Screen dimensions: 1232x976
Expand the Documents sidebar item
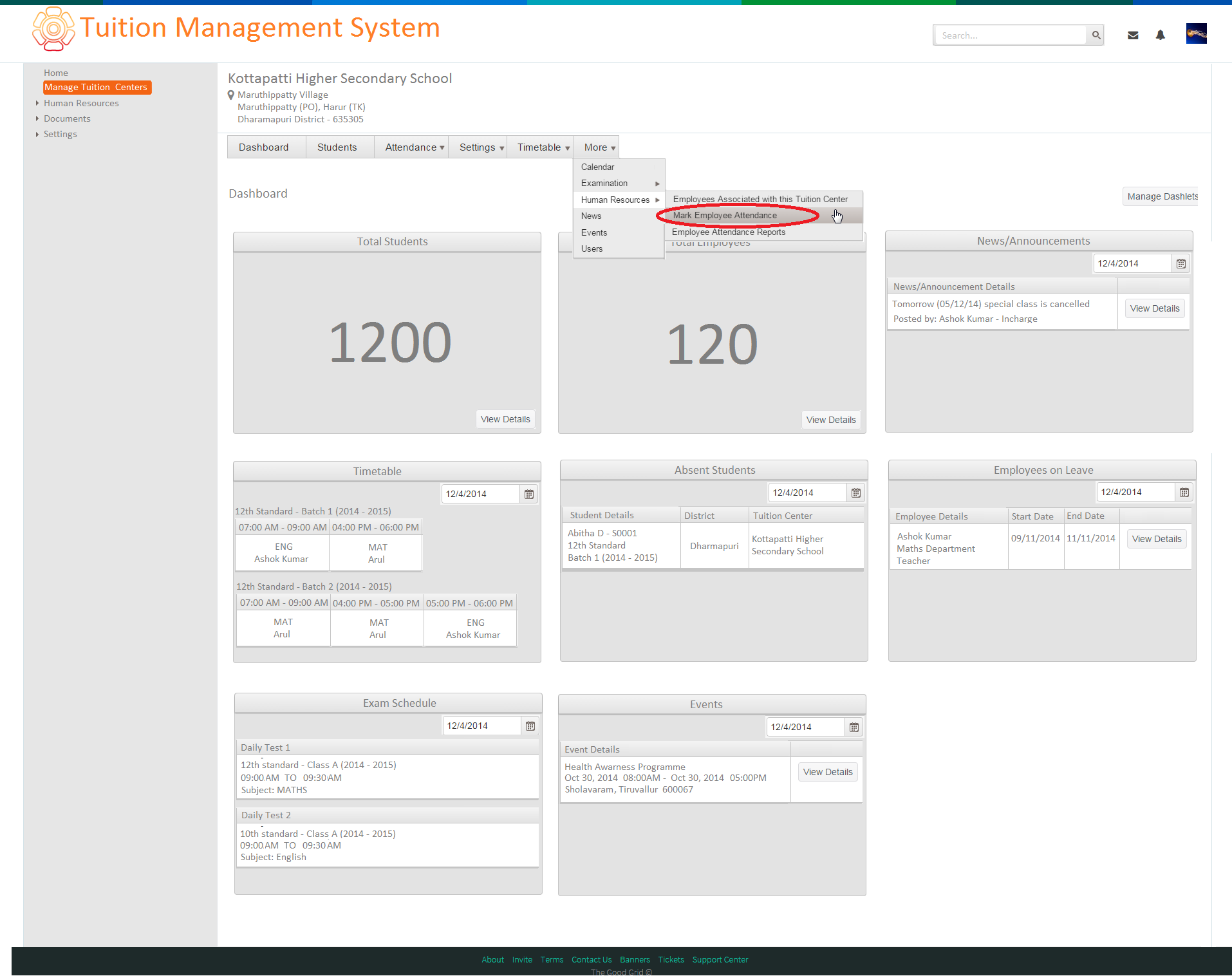click(x=67, y=118)
